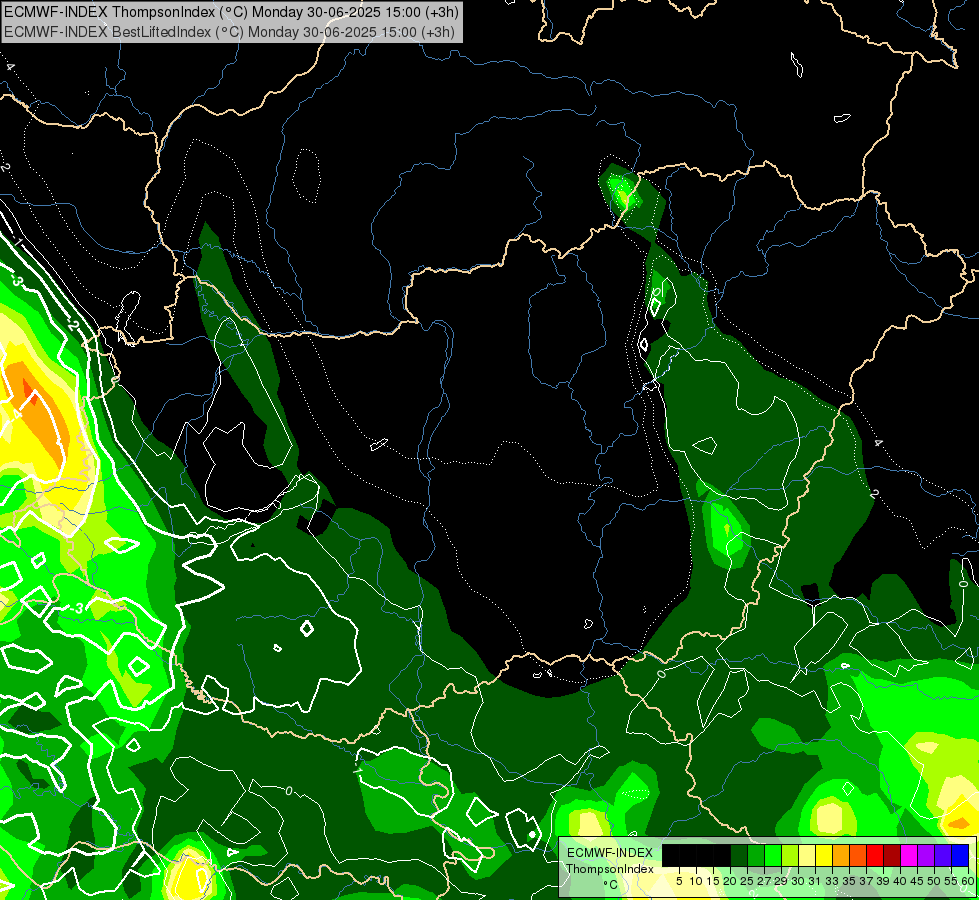
Task: Click the legend scale value 40
Action: pyautogui.click(x=900, y=881)
